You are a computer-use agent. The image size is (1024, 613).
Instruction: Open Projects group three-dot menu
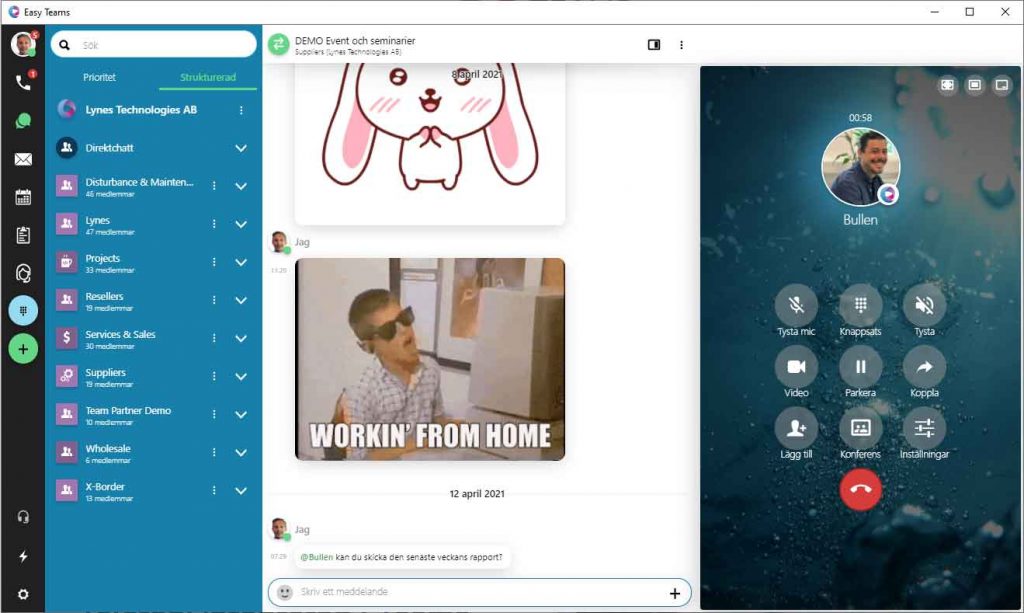(214, 262)
